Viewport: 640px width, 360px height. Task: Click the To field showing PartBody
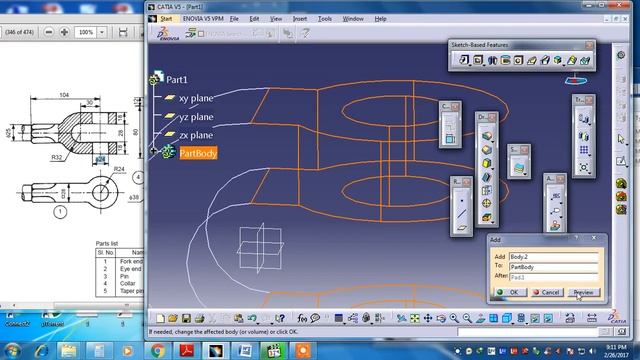(x=553, y=267)
